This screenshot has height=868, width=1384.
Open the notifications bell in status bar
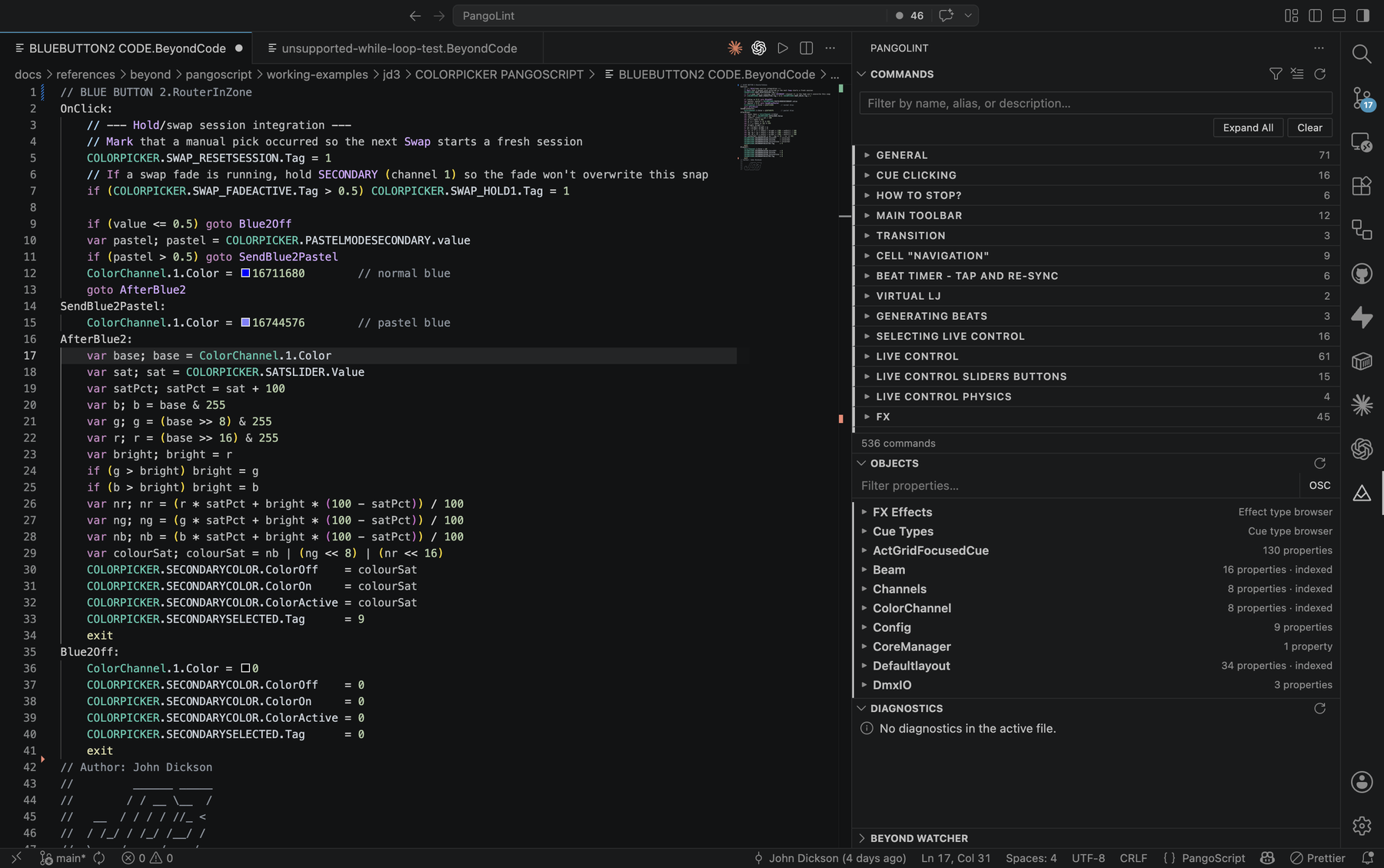pos(1368,858)
